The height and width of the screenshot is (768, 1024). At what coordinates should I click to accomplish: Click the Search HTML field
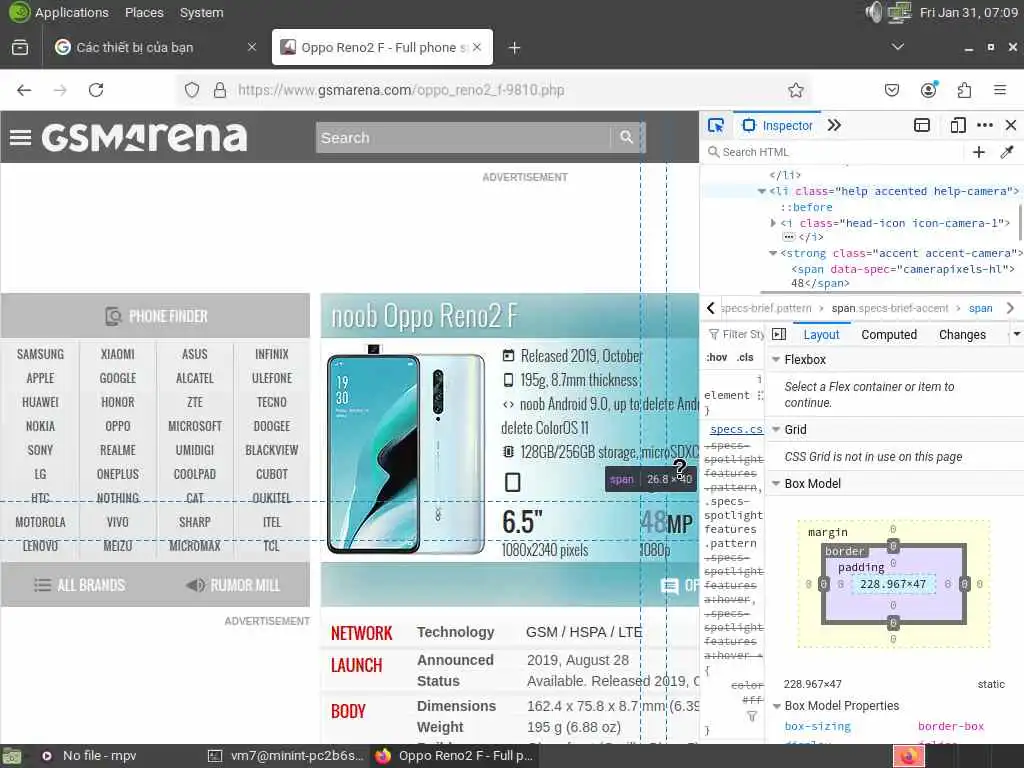tap(834, 152)
